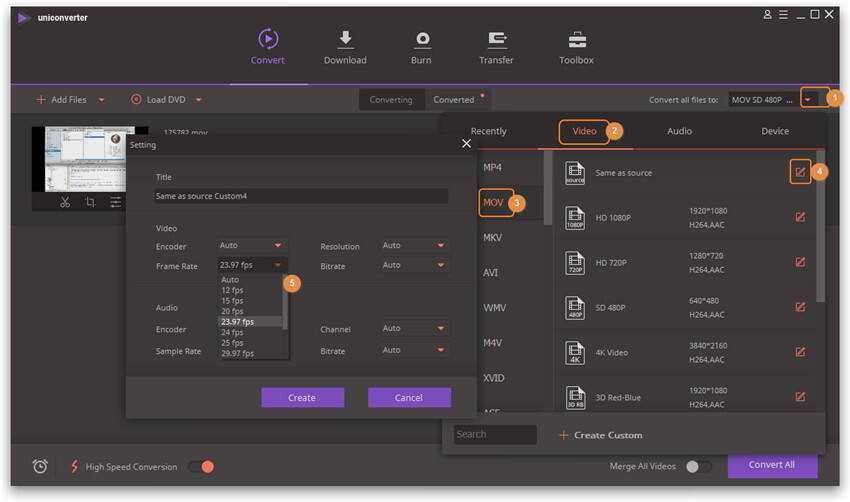850x502 pixels.
Task: Select AVI format
Action: (x=491, y=273)
